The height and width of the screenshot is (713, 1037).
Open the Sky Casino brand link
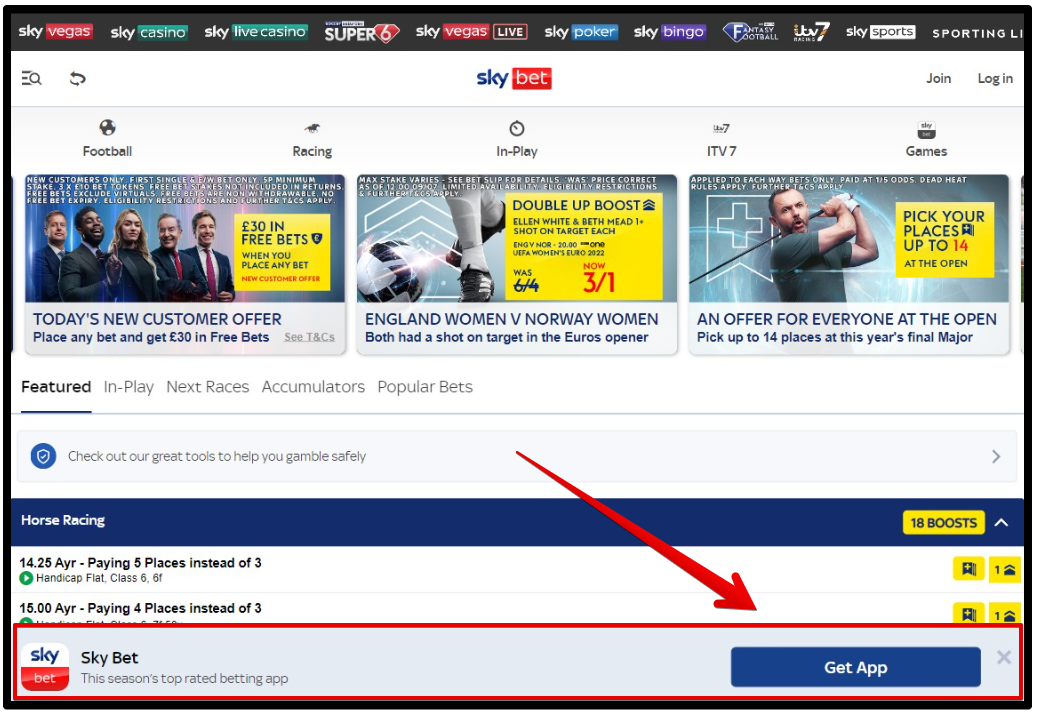(x=149, y=32)
